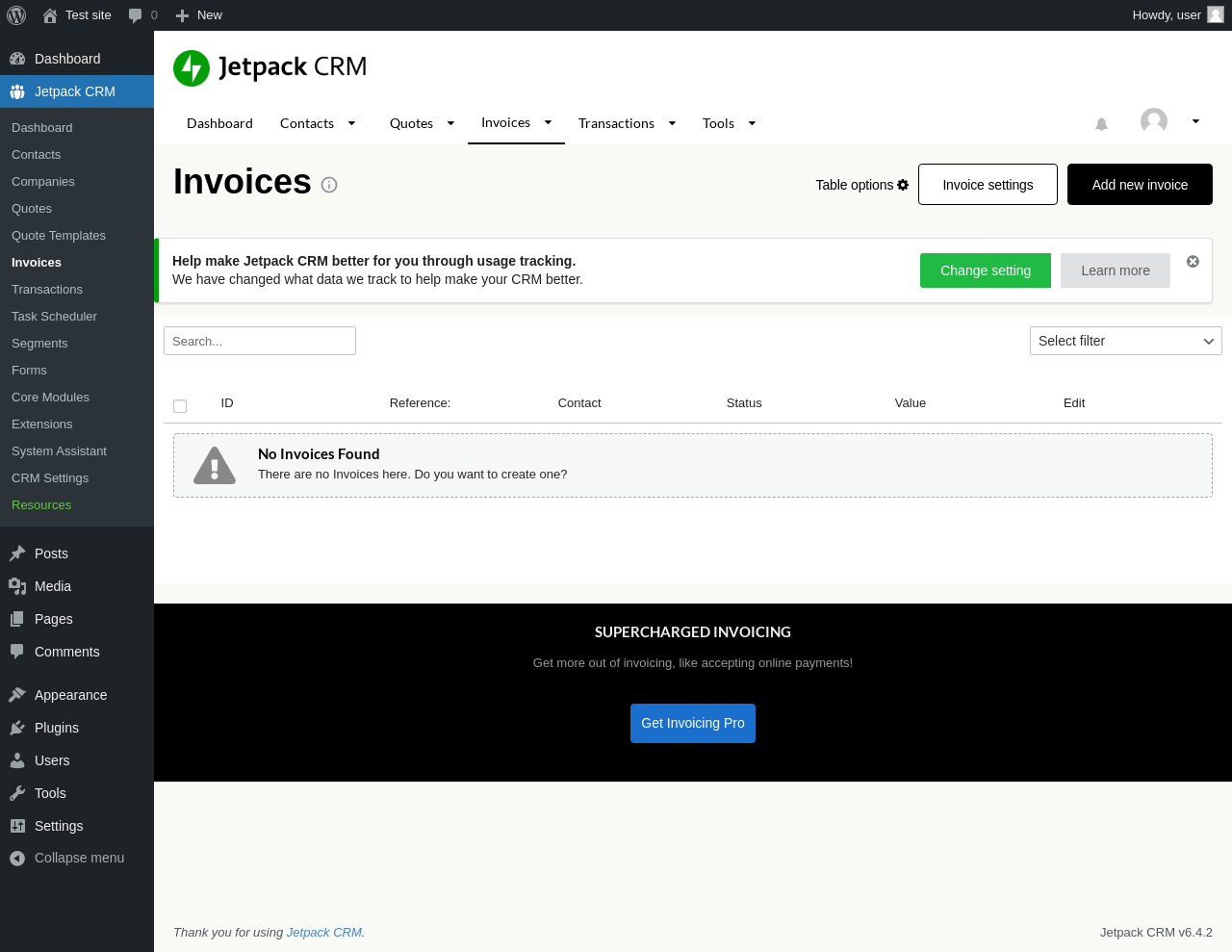This screenshot has height=952, width=1232.
Task: Click the plus New icon in admin bar
Action: pos(182,15)
